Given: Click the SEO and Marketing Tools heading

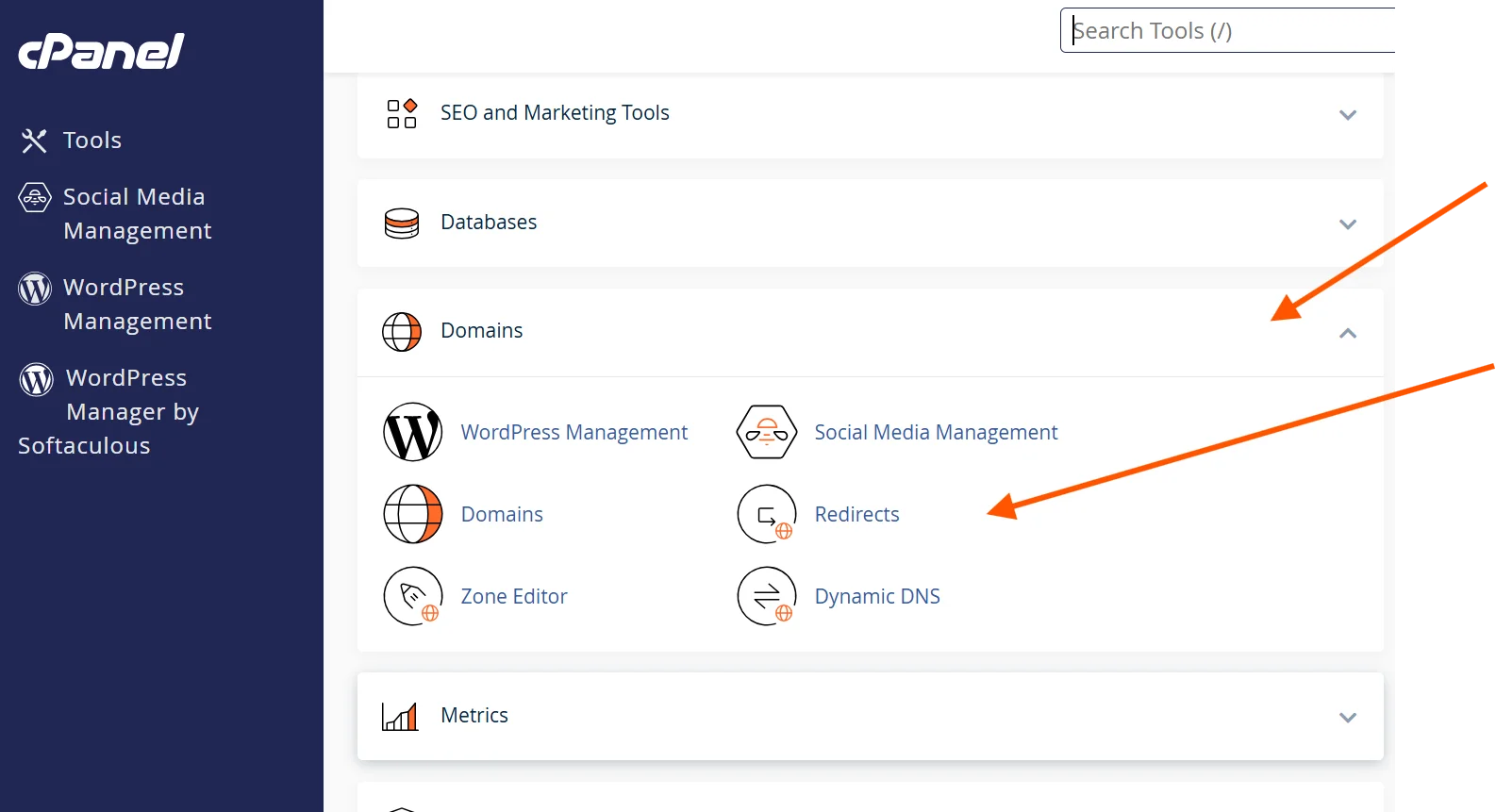Looking at the screenshot, I should point(555,113).
